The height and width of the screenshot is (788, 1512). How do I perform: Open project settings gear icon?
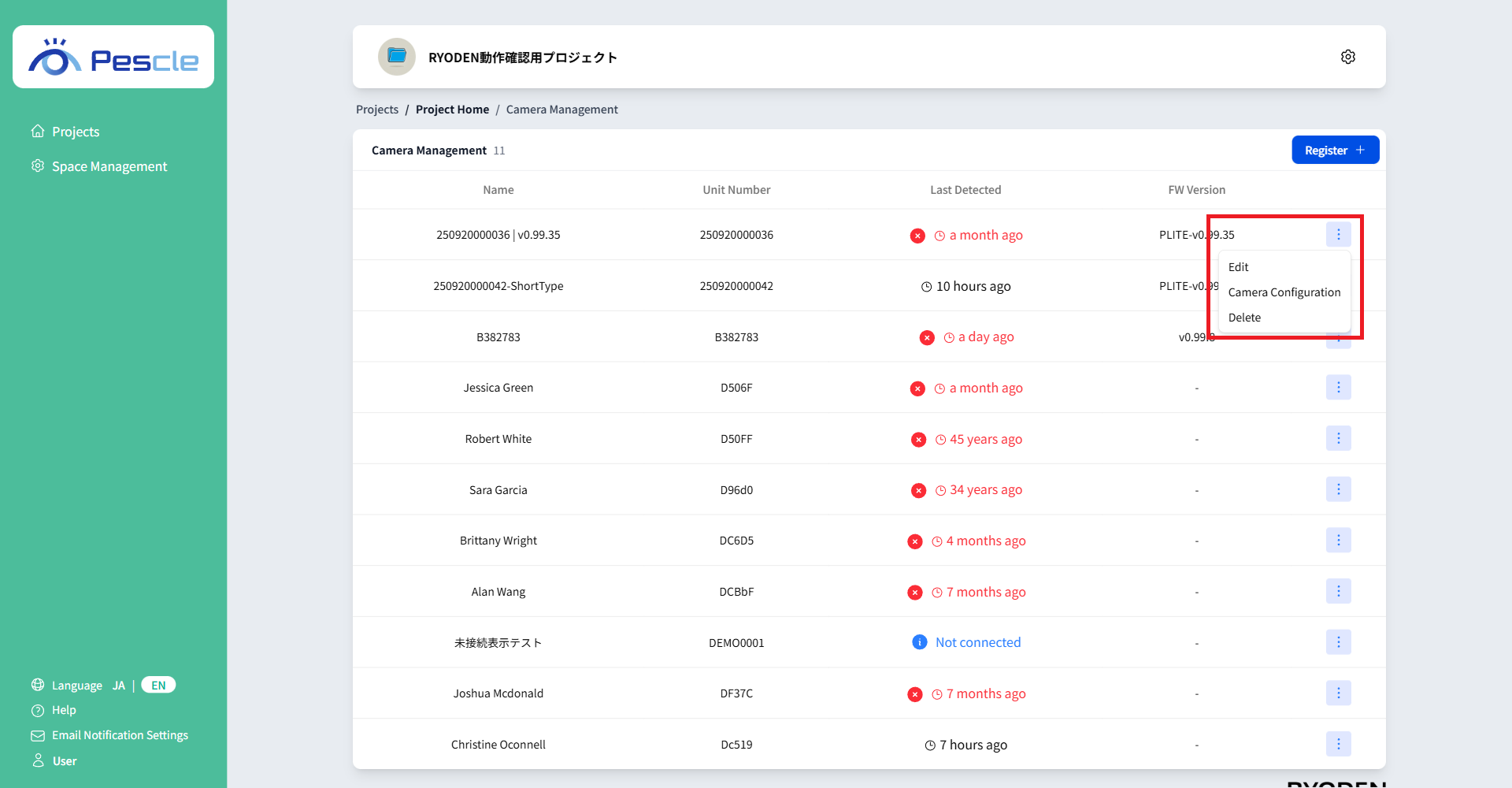point(1347,57)
